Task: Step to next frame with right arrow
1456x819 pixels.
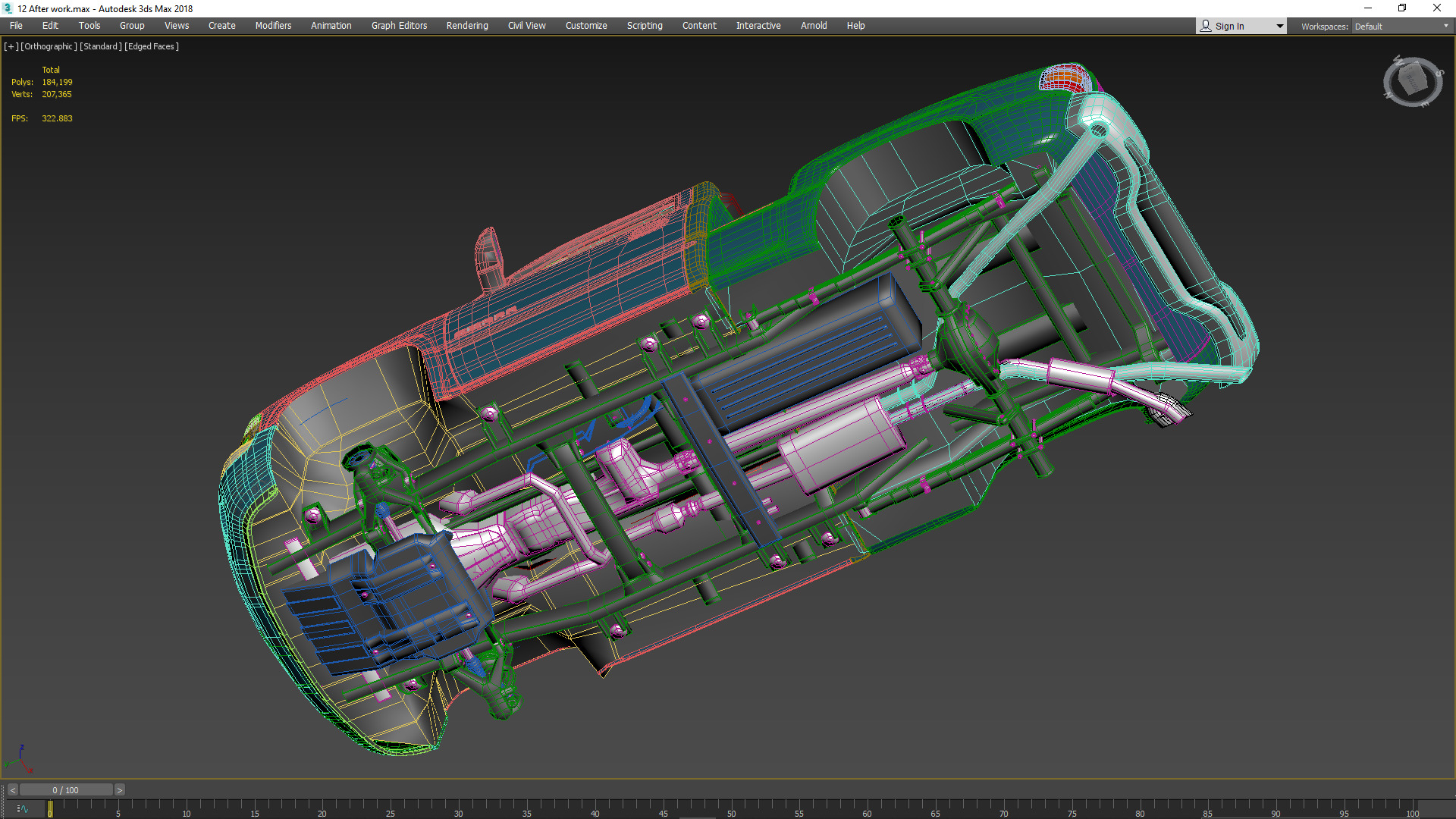Action: click(x=119, y=790)
